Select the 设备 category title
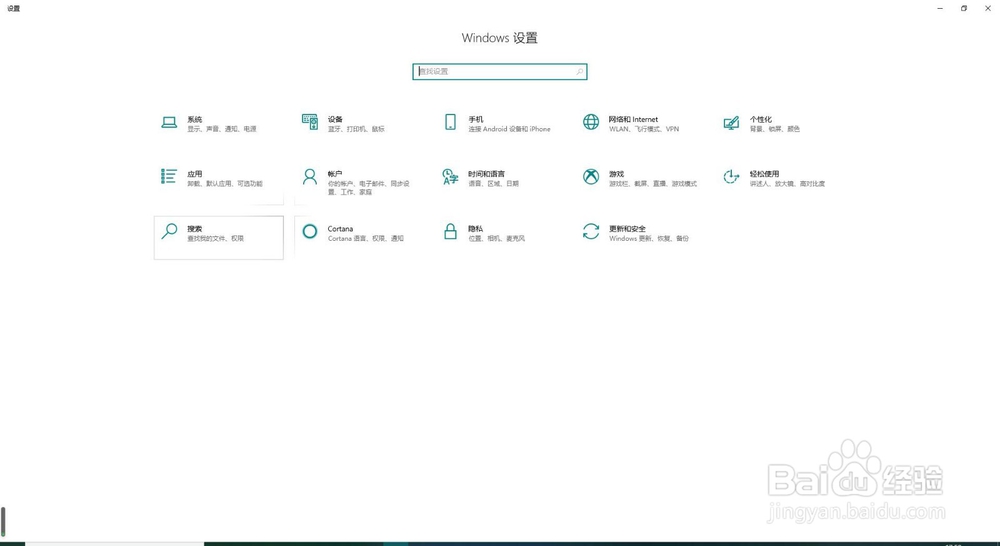The image size is (1000, 546). pos(335,119)
